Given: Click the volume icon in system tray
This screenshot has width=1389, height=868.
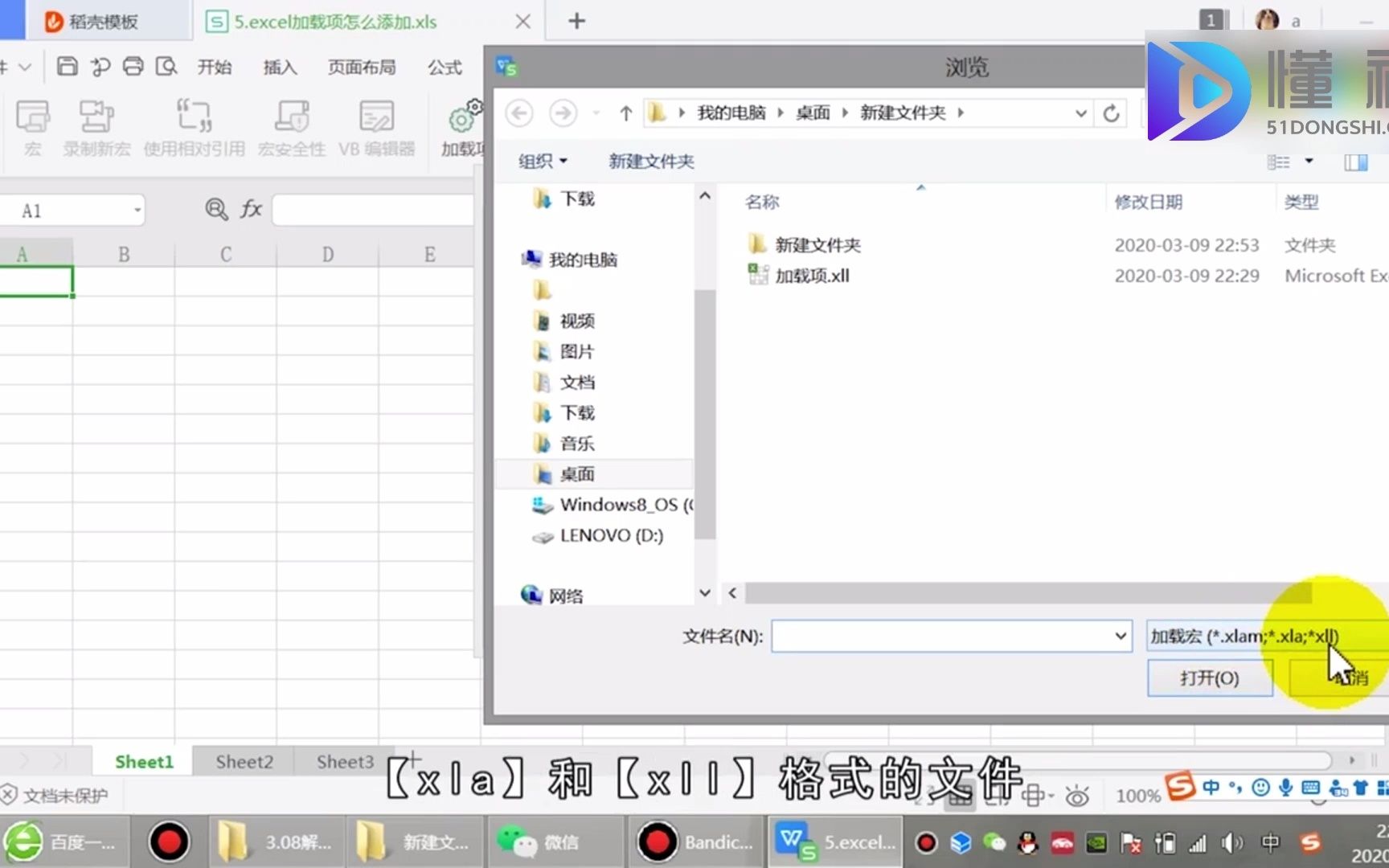Looking at the screenshot, I should pyautogui.click(x=1231, y=842).
